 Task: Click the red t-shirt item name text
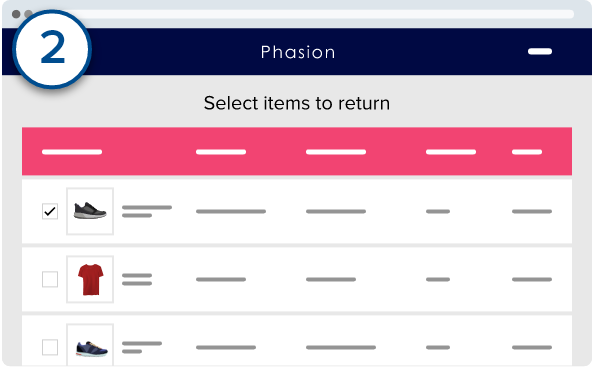(x=137, y=279)
